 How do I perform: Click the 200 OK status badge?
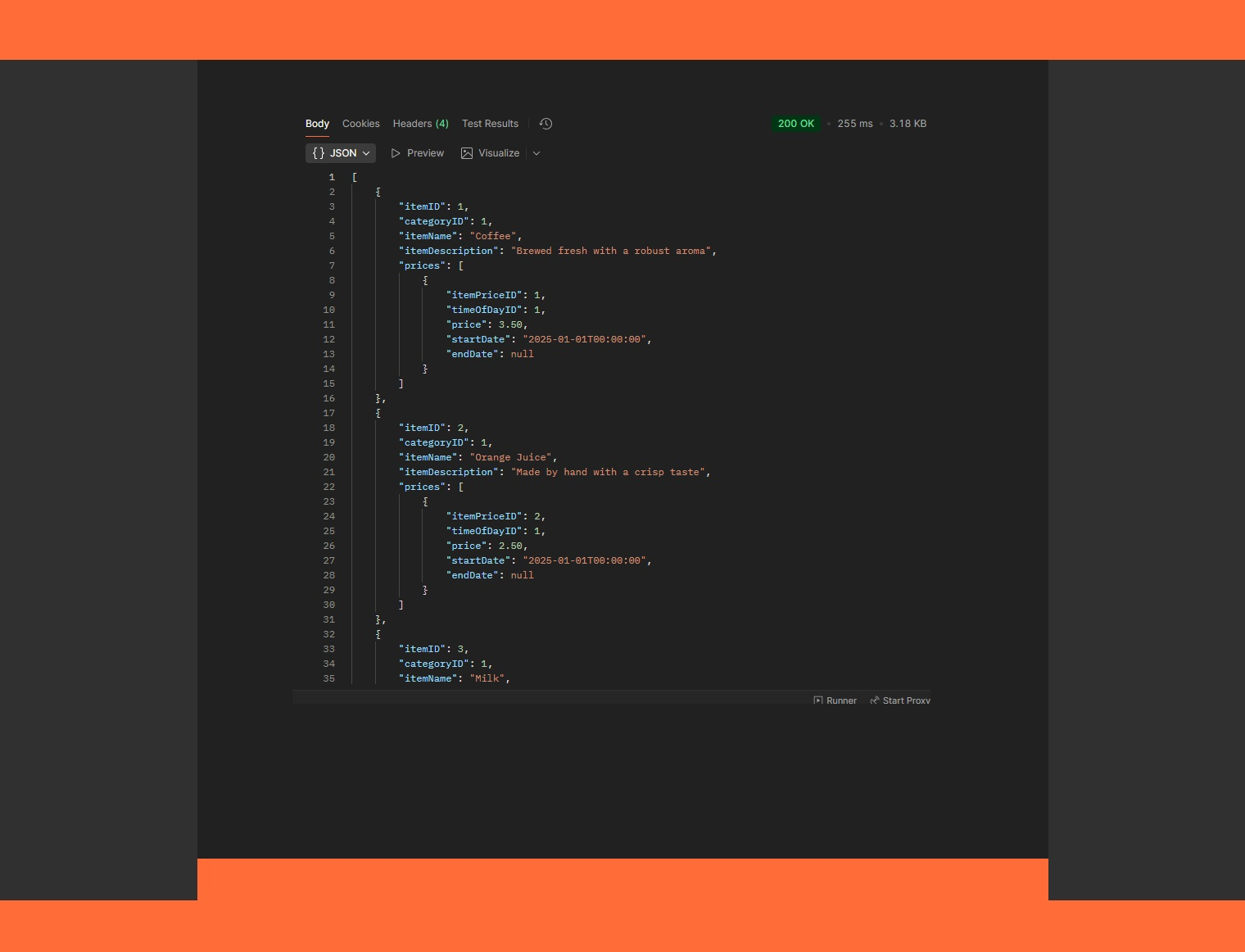(x=795, y=124)
